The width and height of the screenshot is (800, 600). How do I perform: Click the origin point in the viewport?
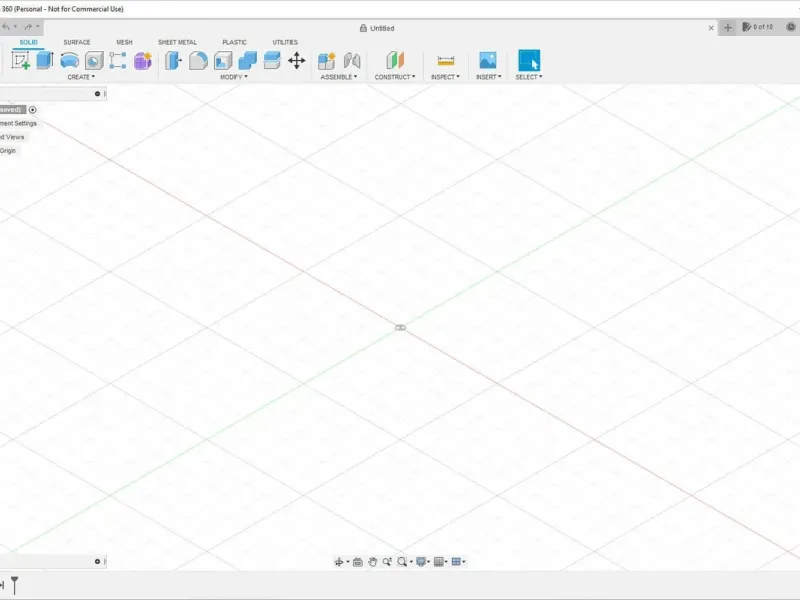pyautogui.click(x=401, y=328)
